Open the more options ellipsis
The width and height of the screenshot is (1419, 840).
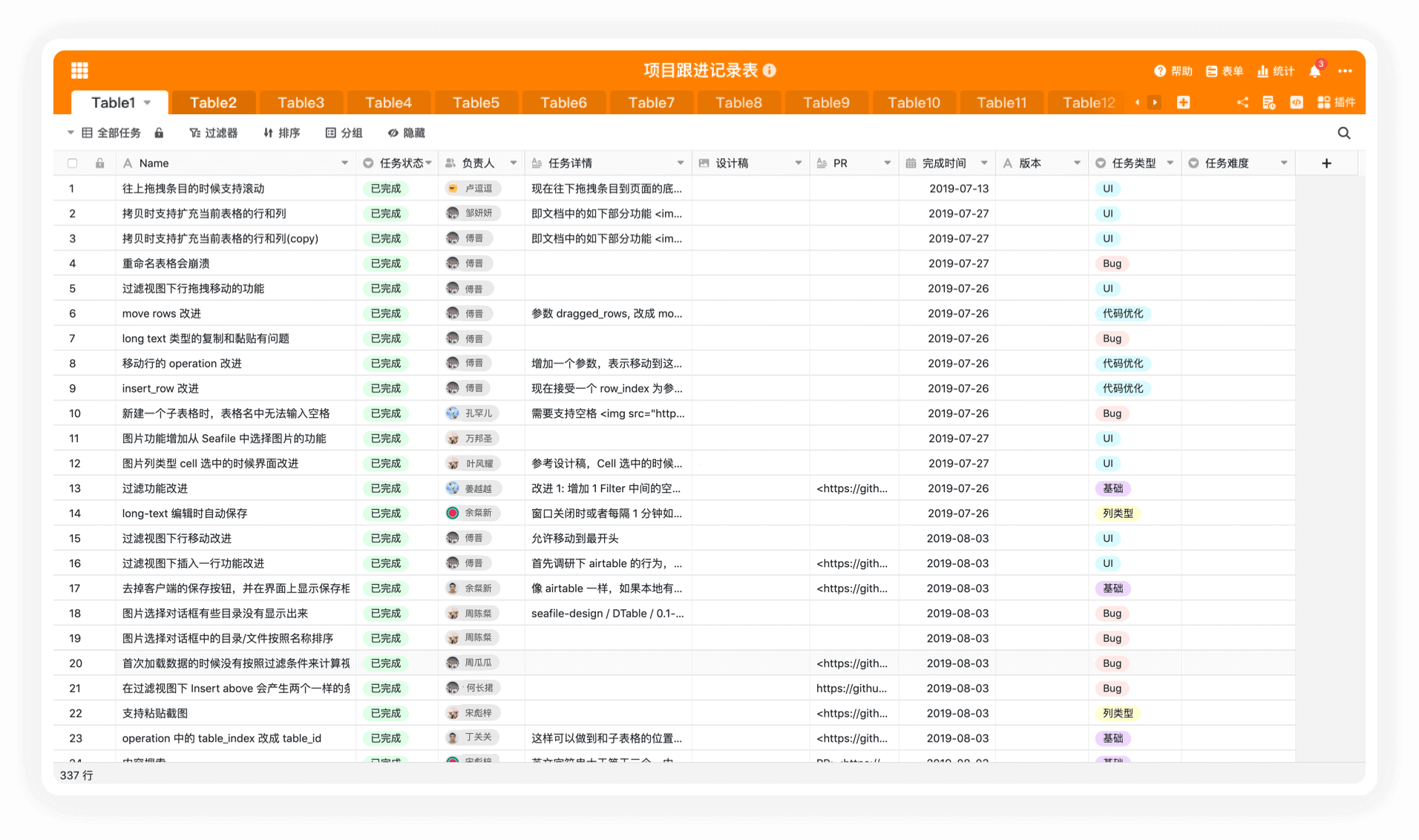[1345, 71]
